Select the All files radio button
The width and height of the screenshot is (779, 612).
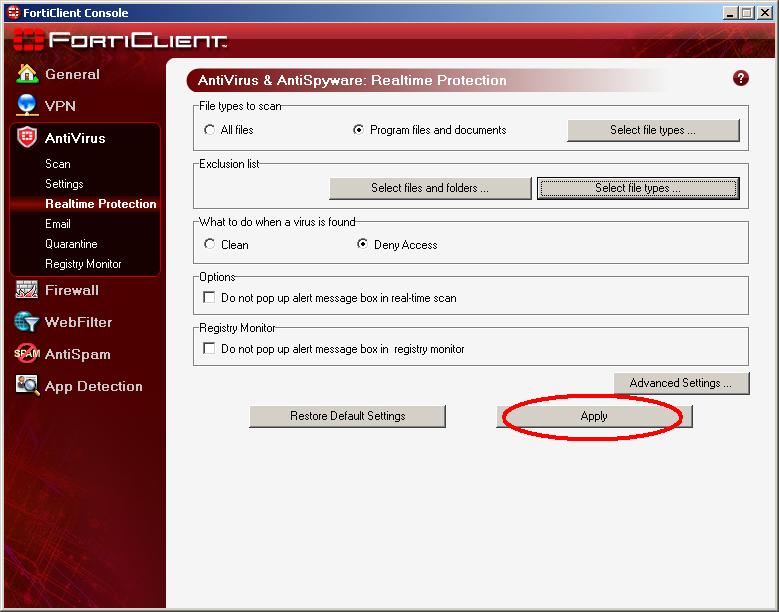tap(209, 130)
